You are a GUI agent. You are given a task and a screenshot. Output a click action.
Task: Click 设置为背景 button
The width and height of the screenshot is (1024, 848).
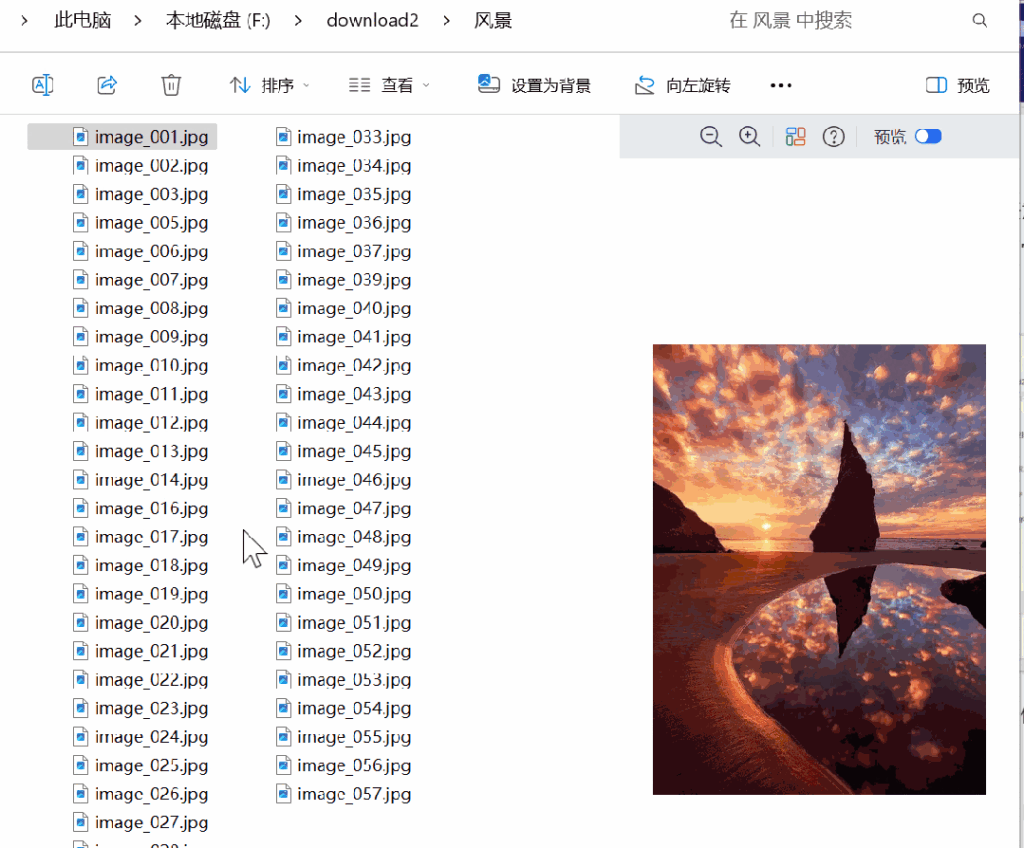coord(535,85)
